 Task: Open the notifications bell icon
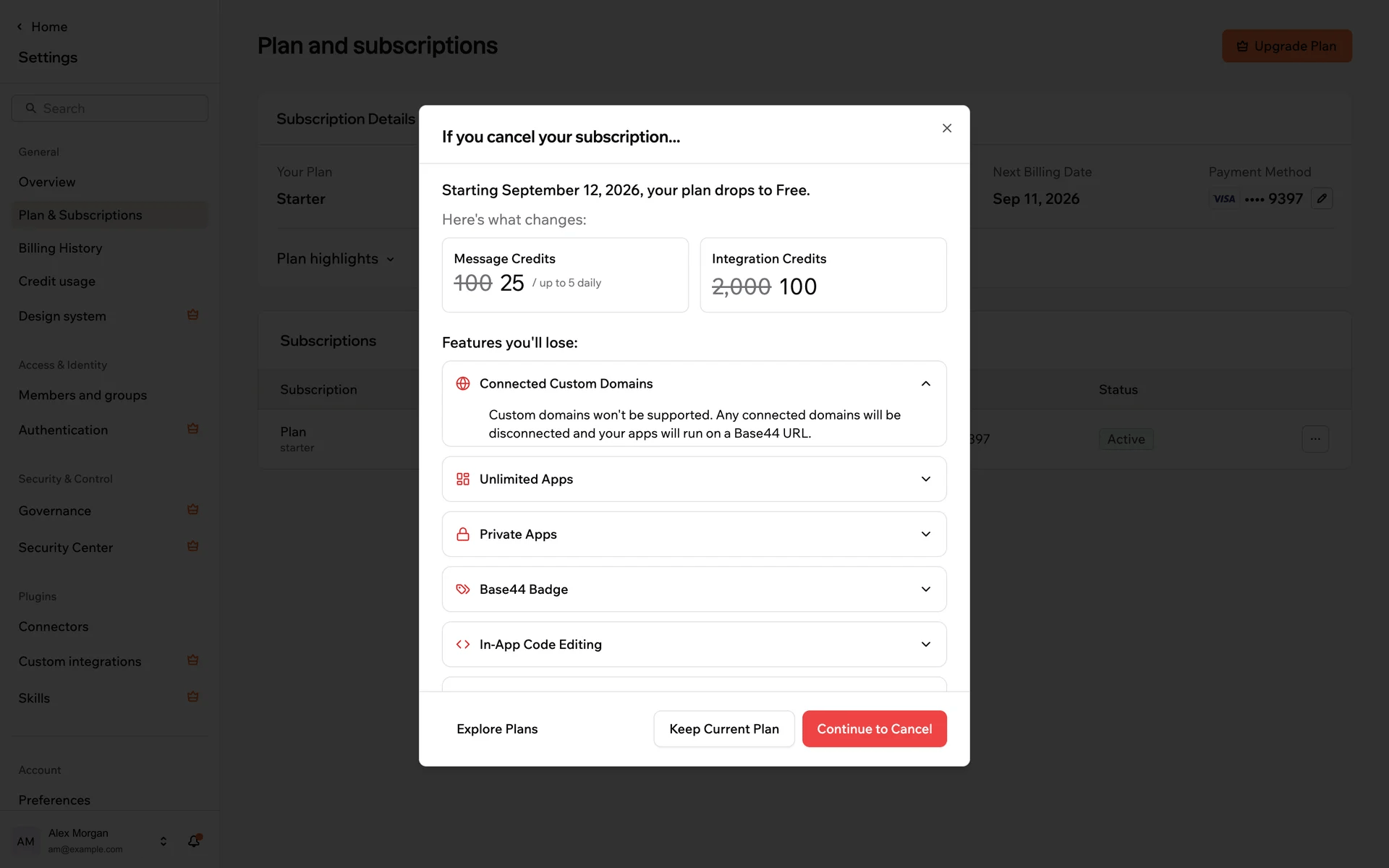(x=194, y=841)
